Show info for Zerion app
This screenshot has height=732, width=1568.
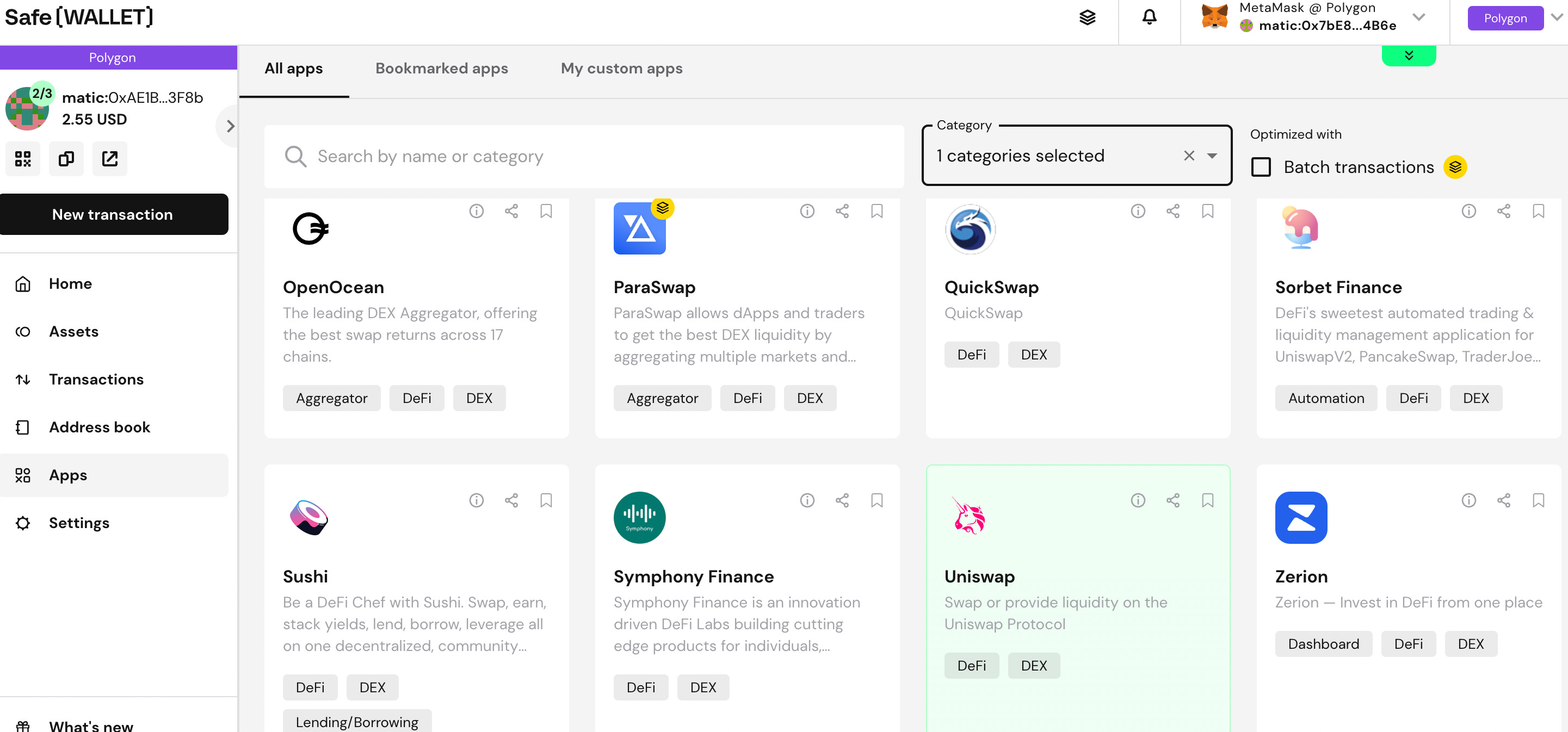click(1469, 500)
